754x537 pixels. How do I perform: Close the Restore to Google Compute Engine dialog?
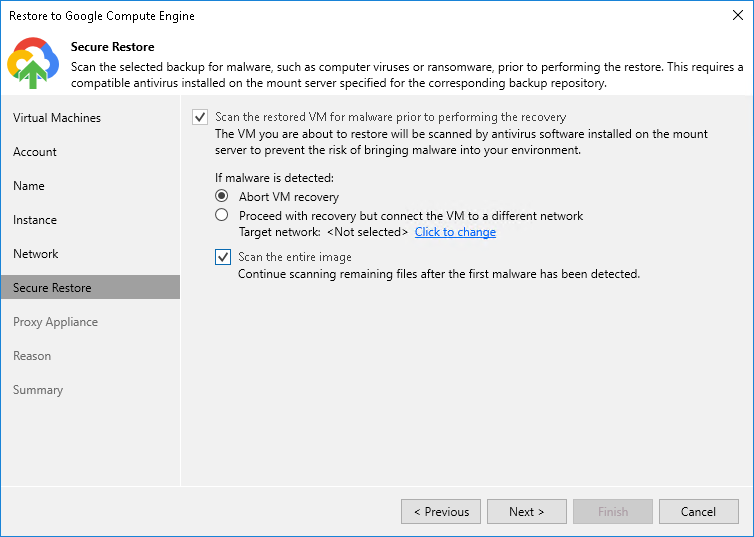click(735, 15)
